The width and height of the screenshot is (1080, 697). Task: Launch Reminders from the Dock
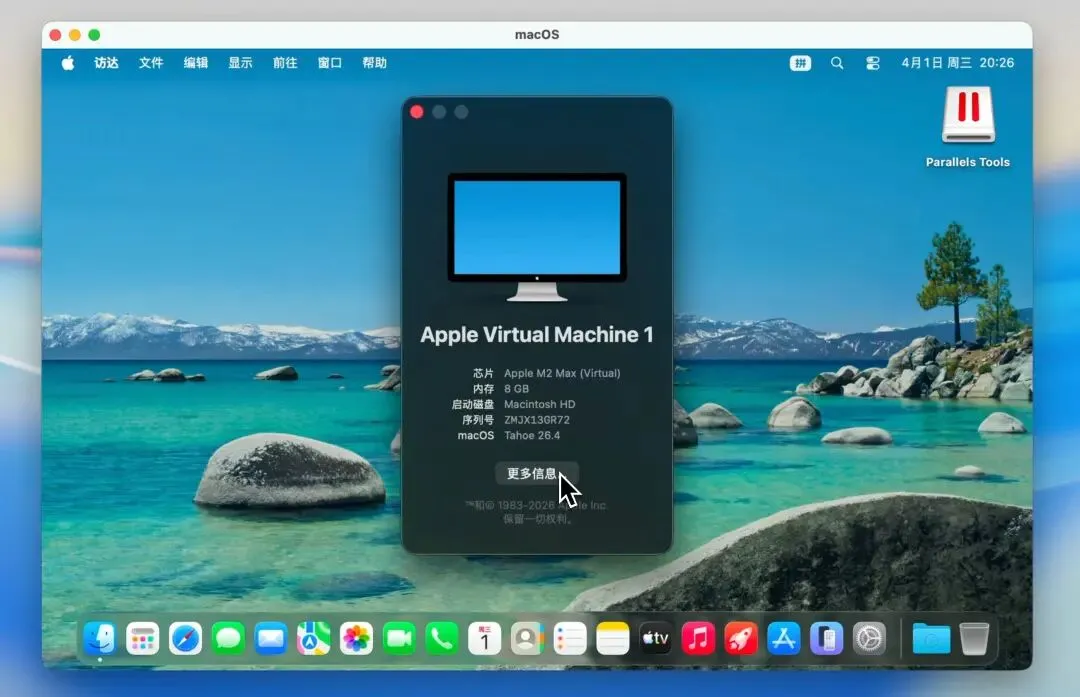pos(570,638)
